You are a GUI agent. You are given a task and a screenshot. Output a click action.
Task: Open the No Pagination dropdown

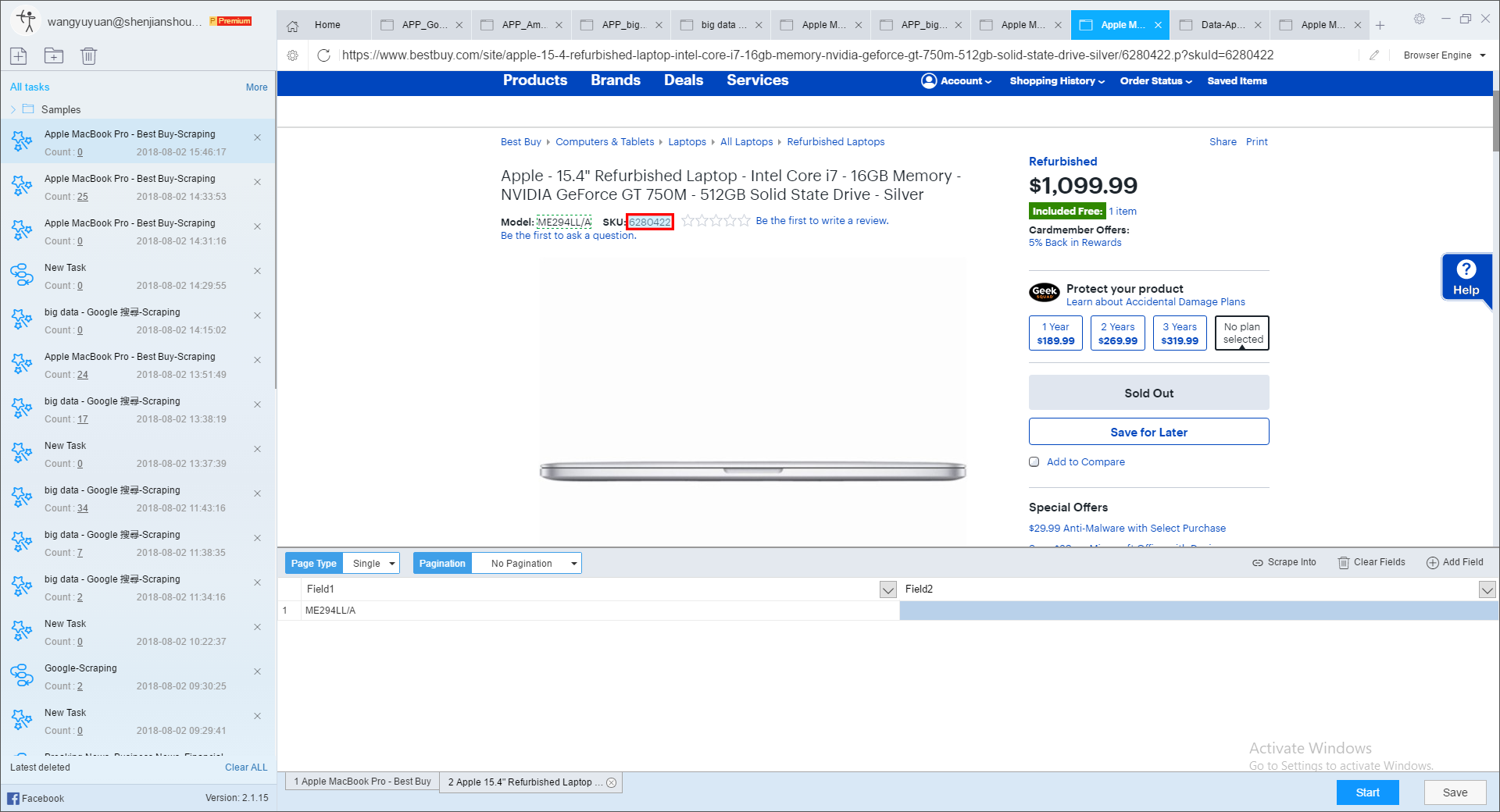pyautogui.click(x=527, y=563)
